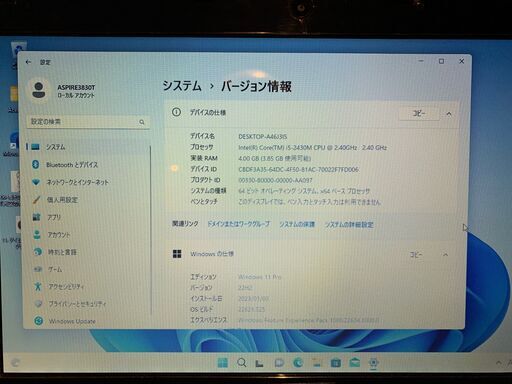Image resolution: width=512 pixels, height=384 pixels.
Task: Select システム in the settings sidebar
Action: coord(88,147)
